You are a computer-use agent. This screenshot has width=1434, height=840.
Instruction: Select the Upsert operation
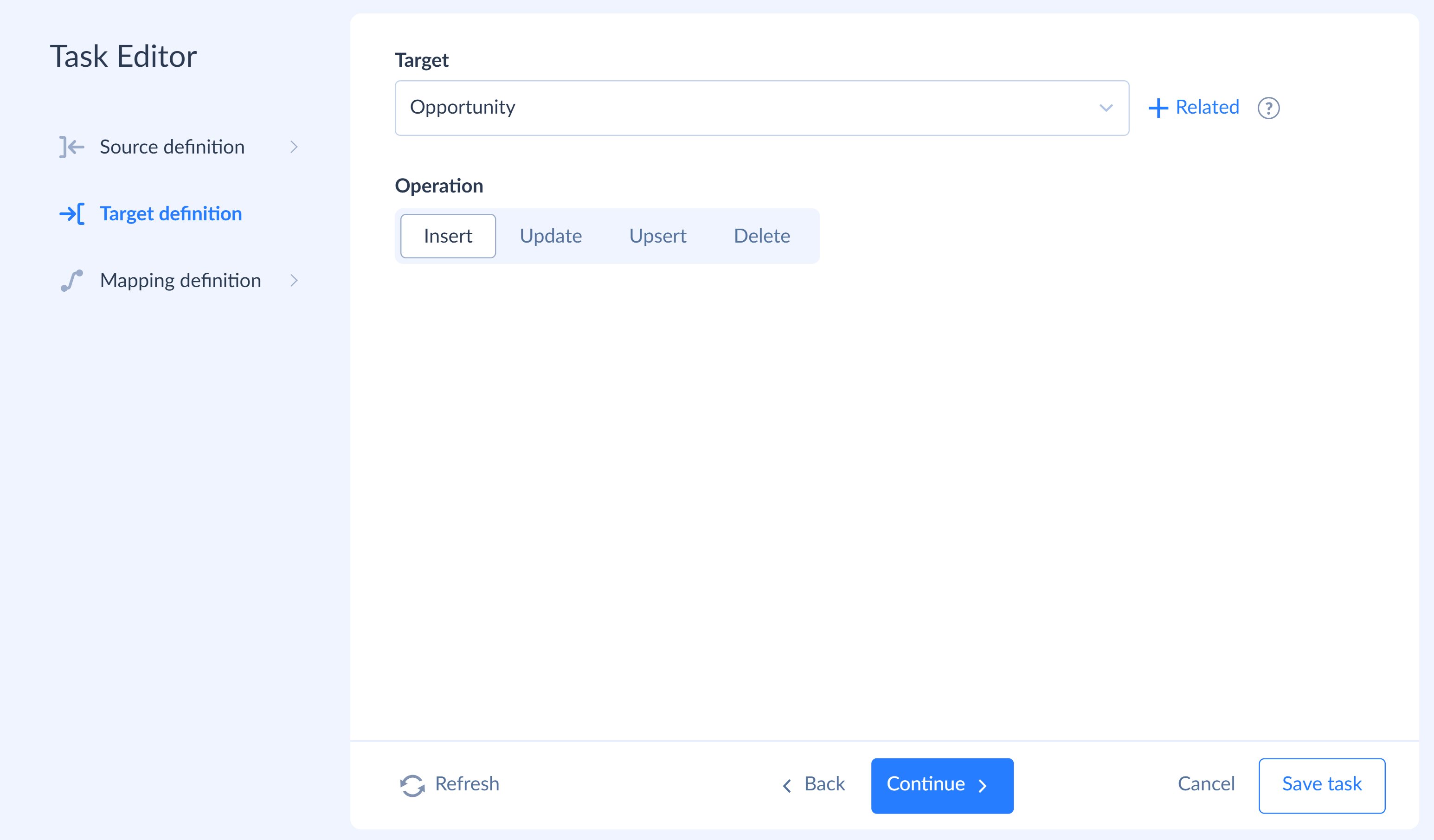click(657, 236)
